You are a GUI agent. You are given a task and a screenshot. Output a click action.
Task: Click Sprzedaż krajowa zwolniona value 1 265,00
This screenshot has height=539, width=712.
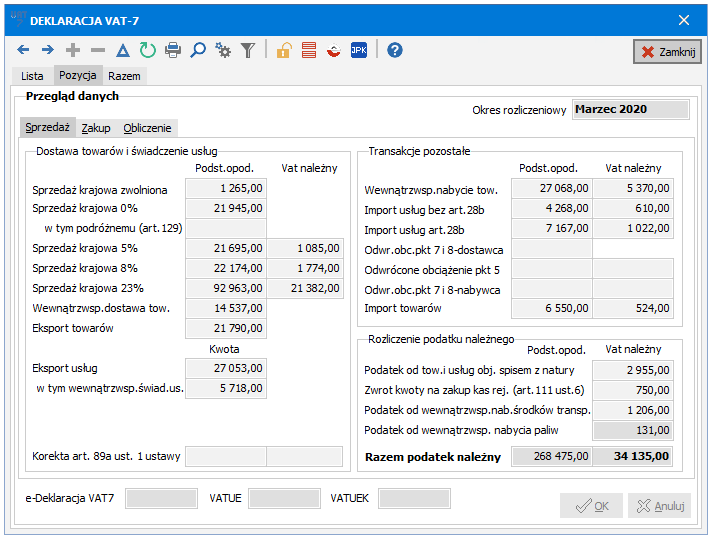[226, 188]
